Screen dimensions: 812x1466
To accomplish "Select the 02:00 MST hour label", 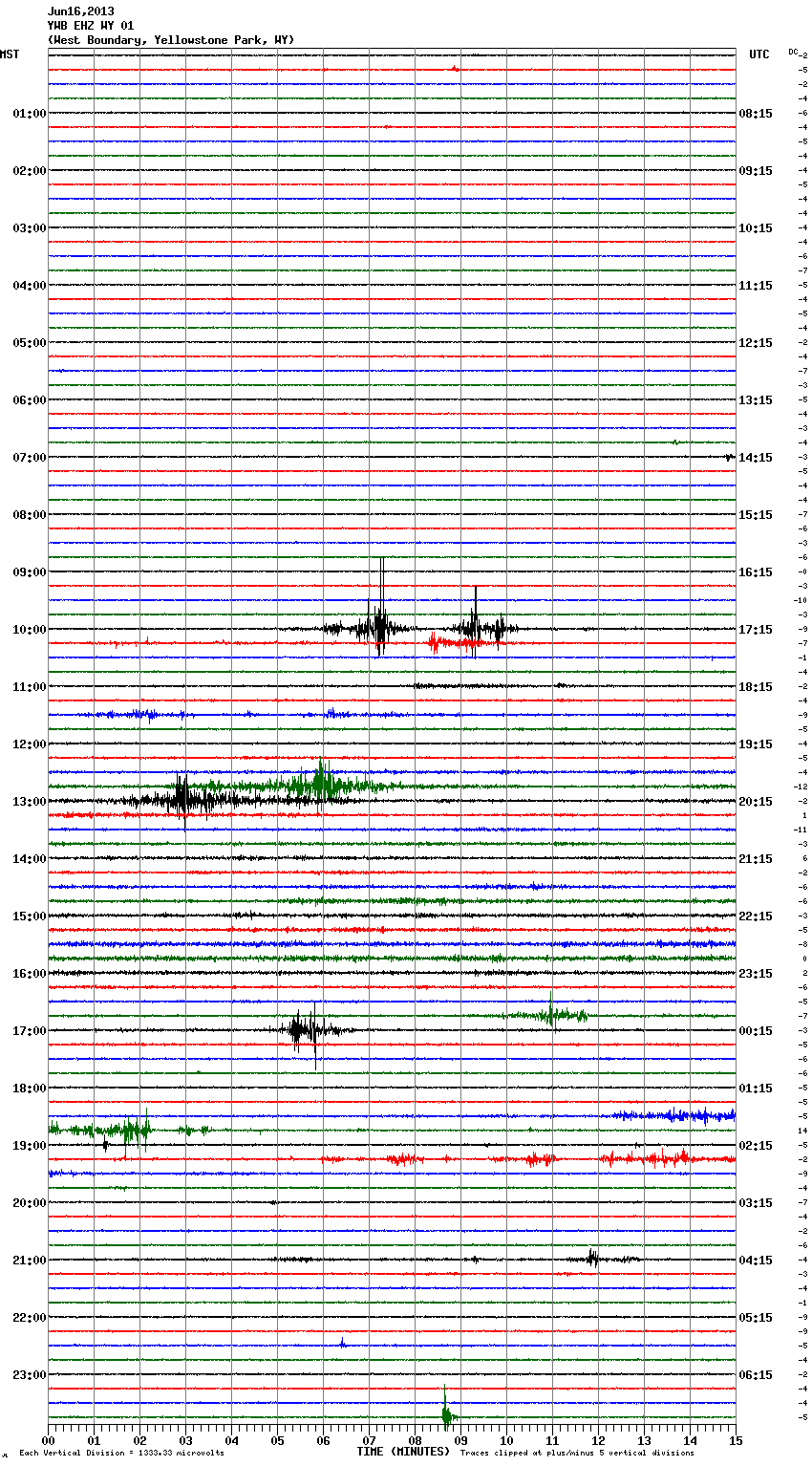I will tap(29, 171).
